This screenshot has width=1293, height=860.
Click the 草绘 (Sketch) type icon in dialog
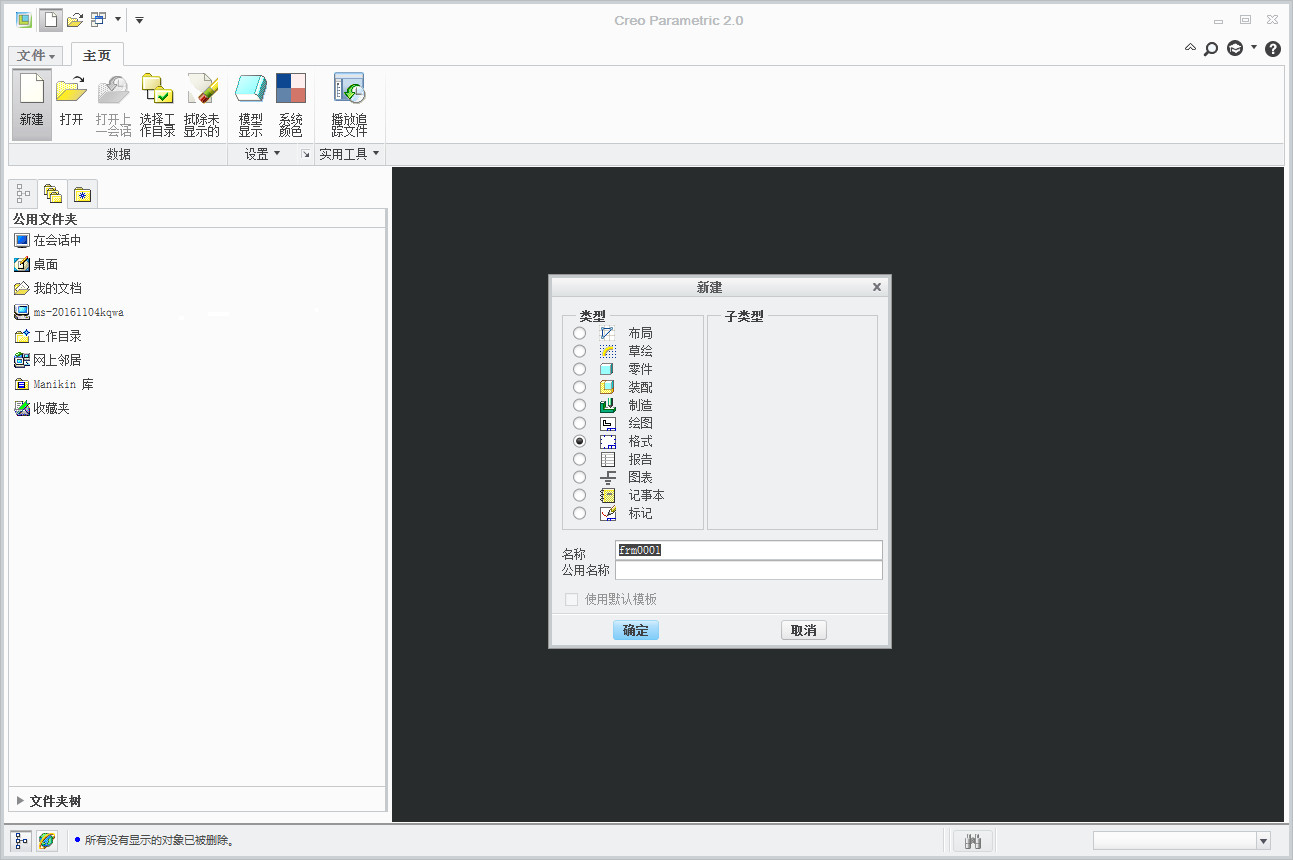click(608, 351)
